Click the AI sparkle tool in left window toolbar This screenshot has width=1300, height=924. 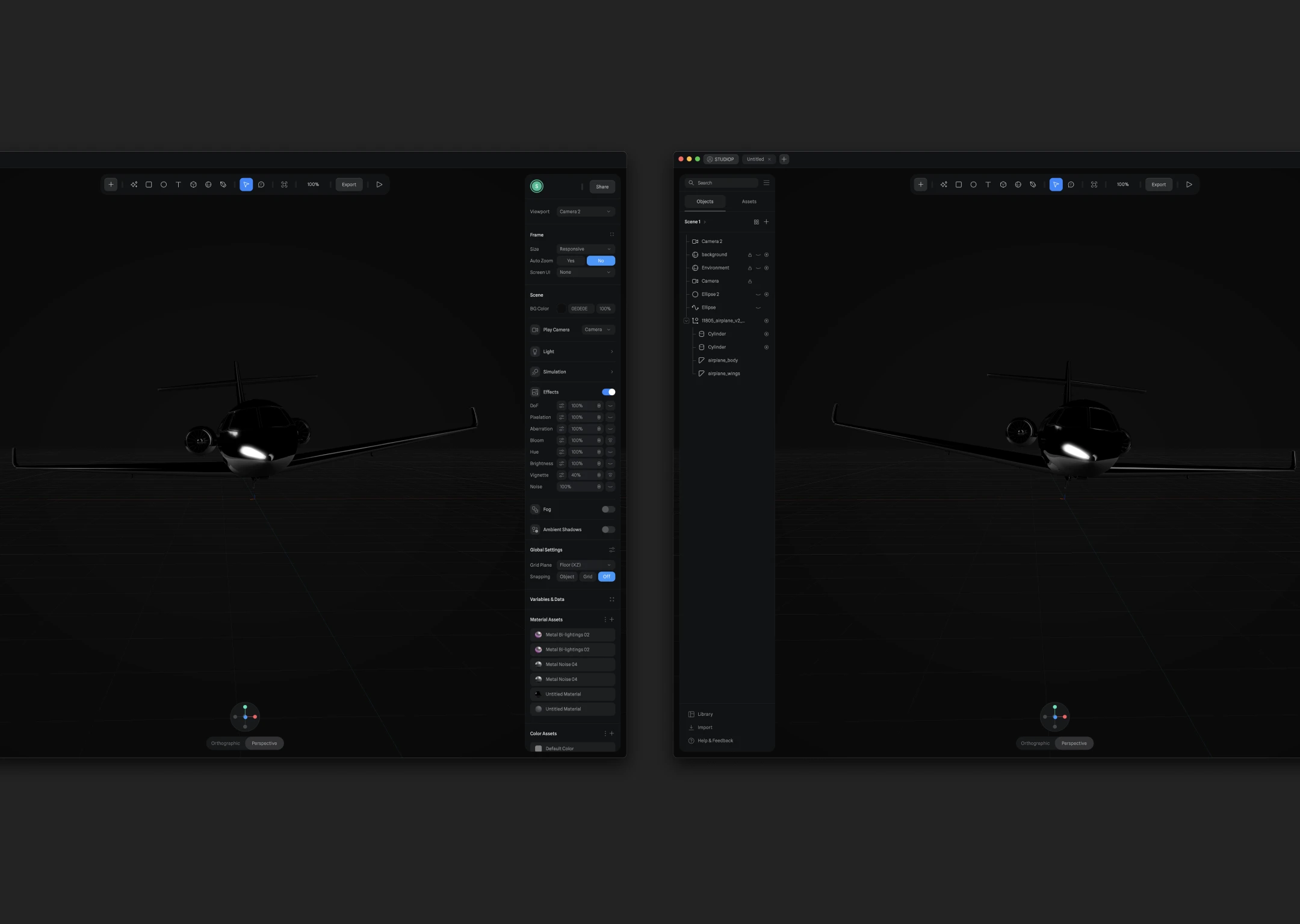pos(134,185)
